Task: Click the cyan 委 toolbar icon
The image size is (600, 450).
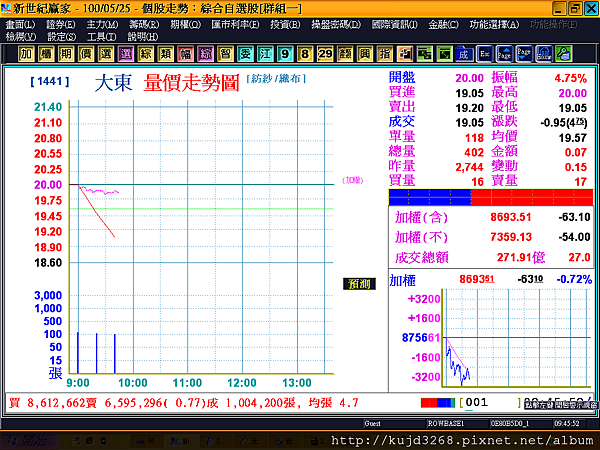Action: pos(245,54)
